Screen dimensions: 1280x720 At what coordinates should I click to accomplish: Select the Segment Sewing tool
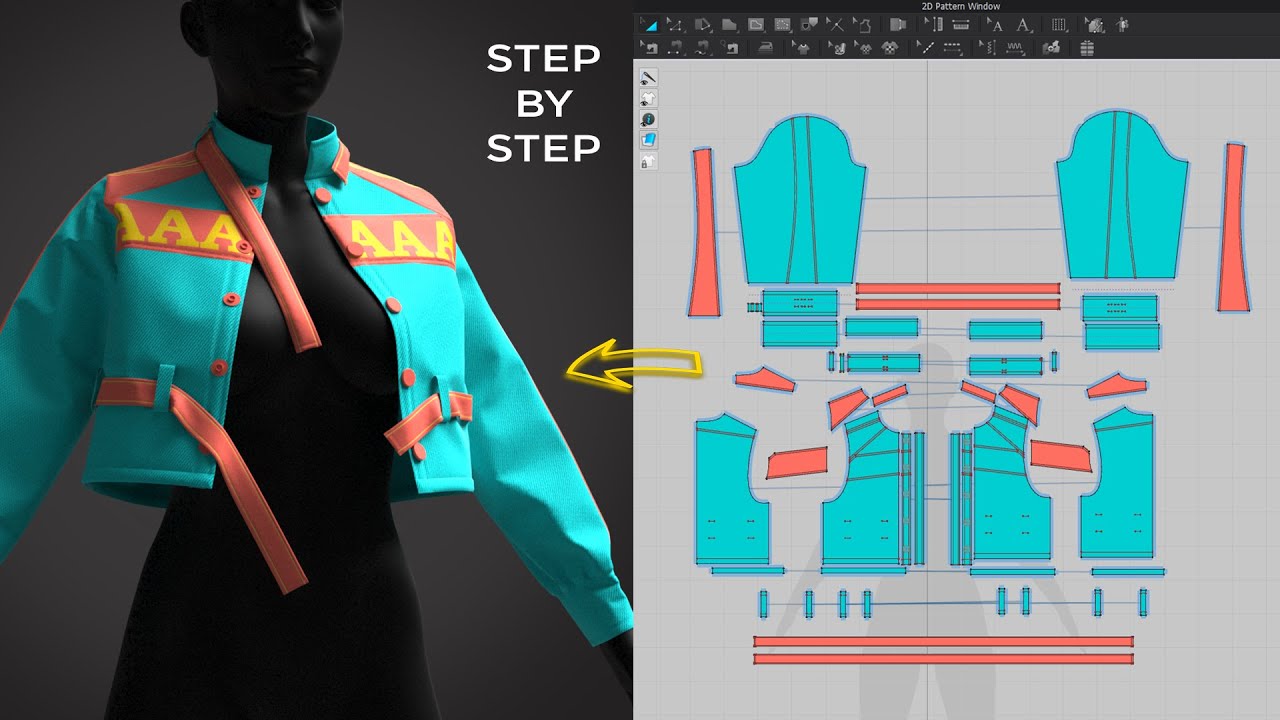click(675, 47)
